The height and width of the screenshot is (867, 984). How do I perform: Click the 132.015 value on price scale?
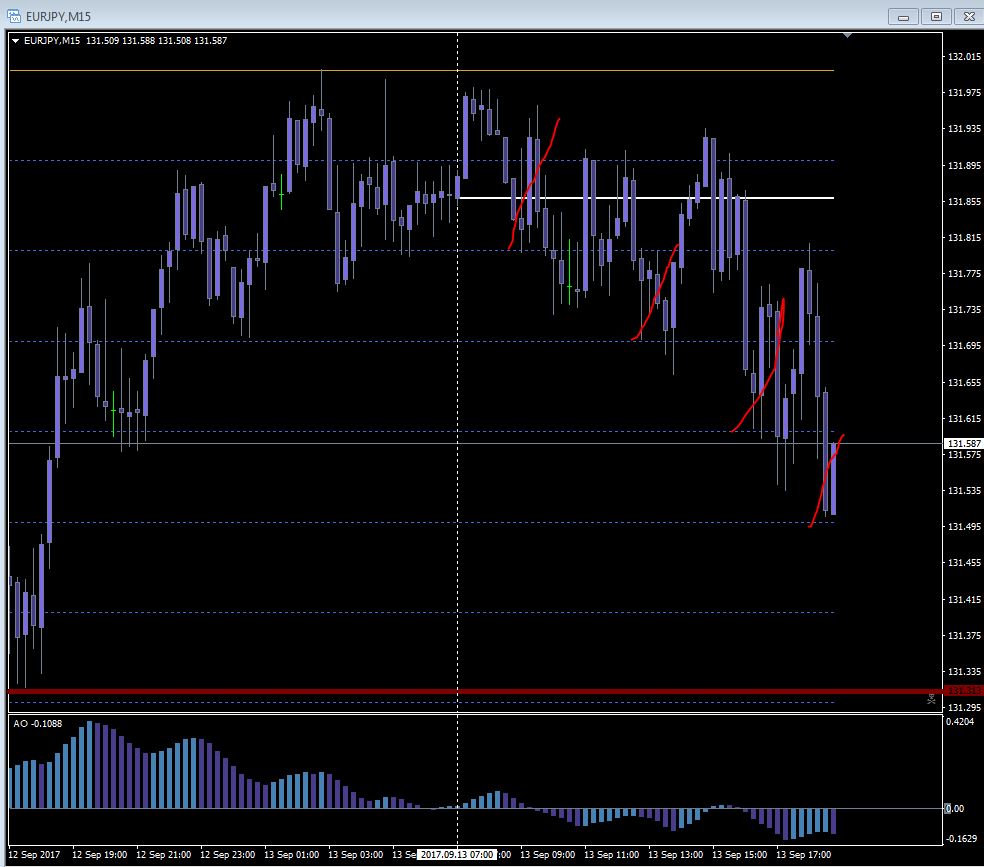coord(963,57)
